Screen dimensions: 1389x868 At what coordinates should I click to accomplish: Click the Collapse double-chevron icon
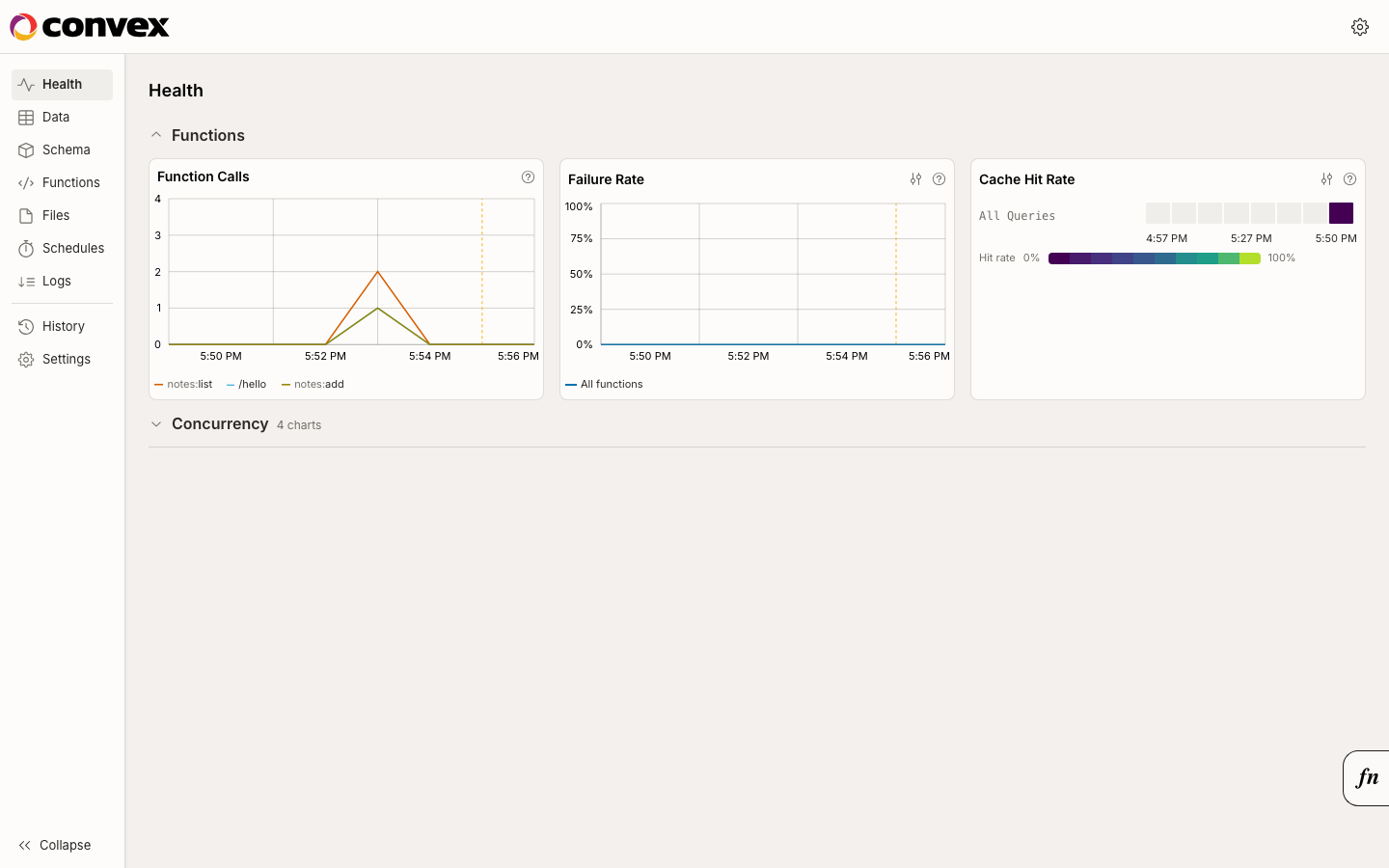click(x=25, y=845)
